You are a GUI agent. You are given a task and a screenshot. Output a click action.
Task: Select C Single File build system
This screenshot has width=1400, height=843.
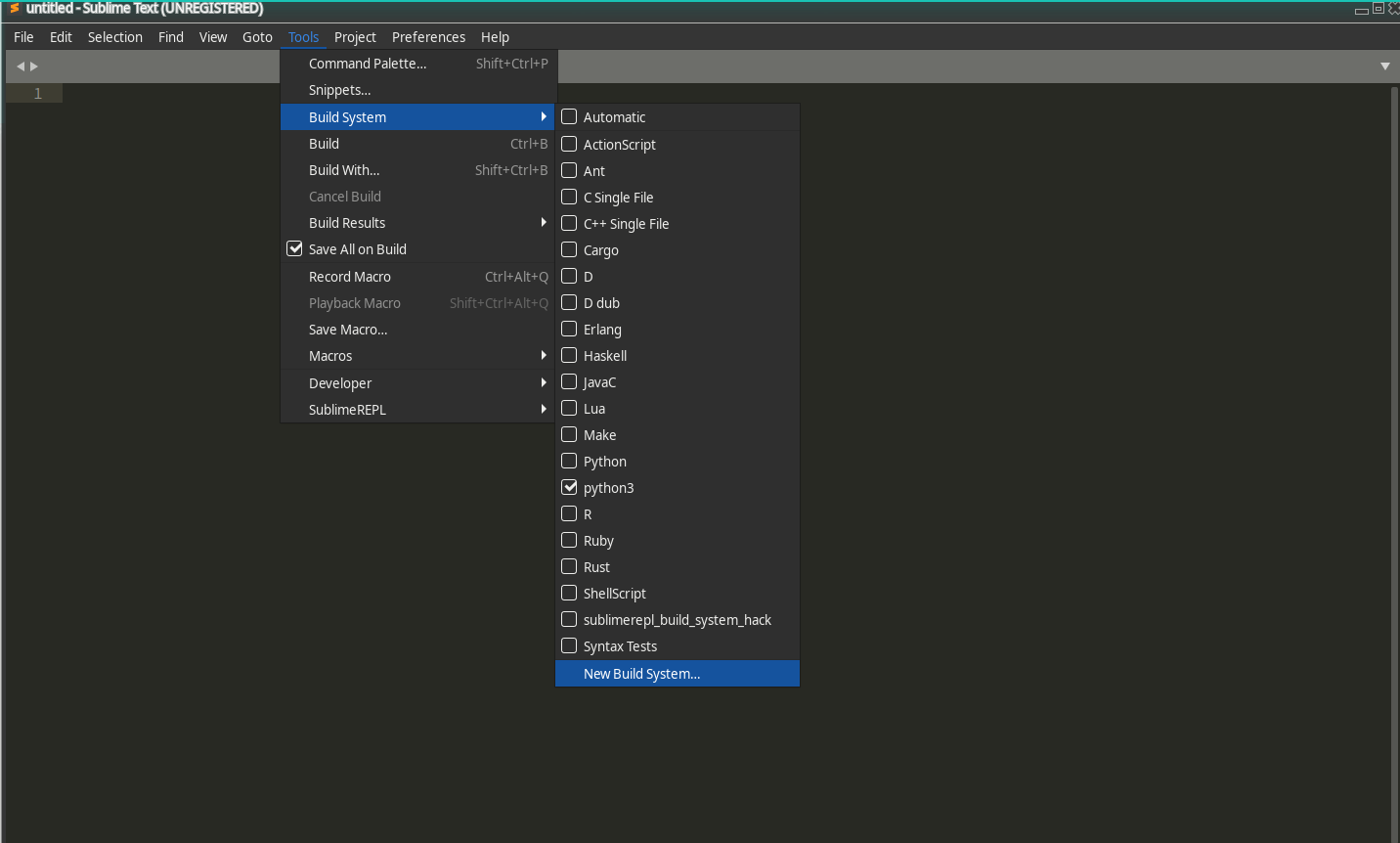(678, 197)
